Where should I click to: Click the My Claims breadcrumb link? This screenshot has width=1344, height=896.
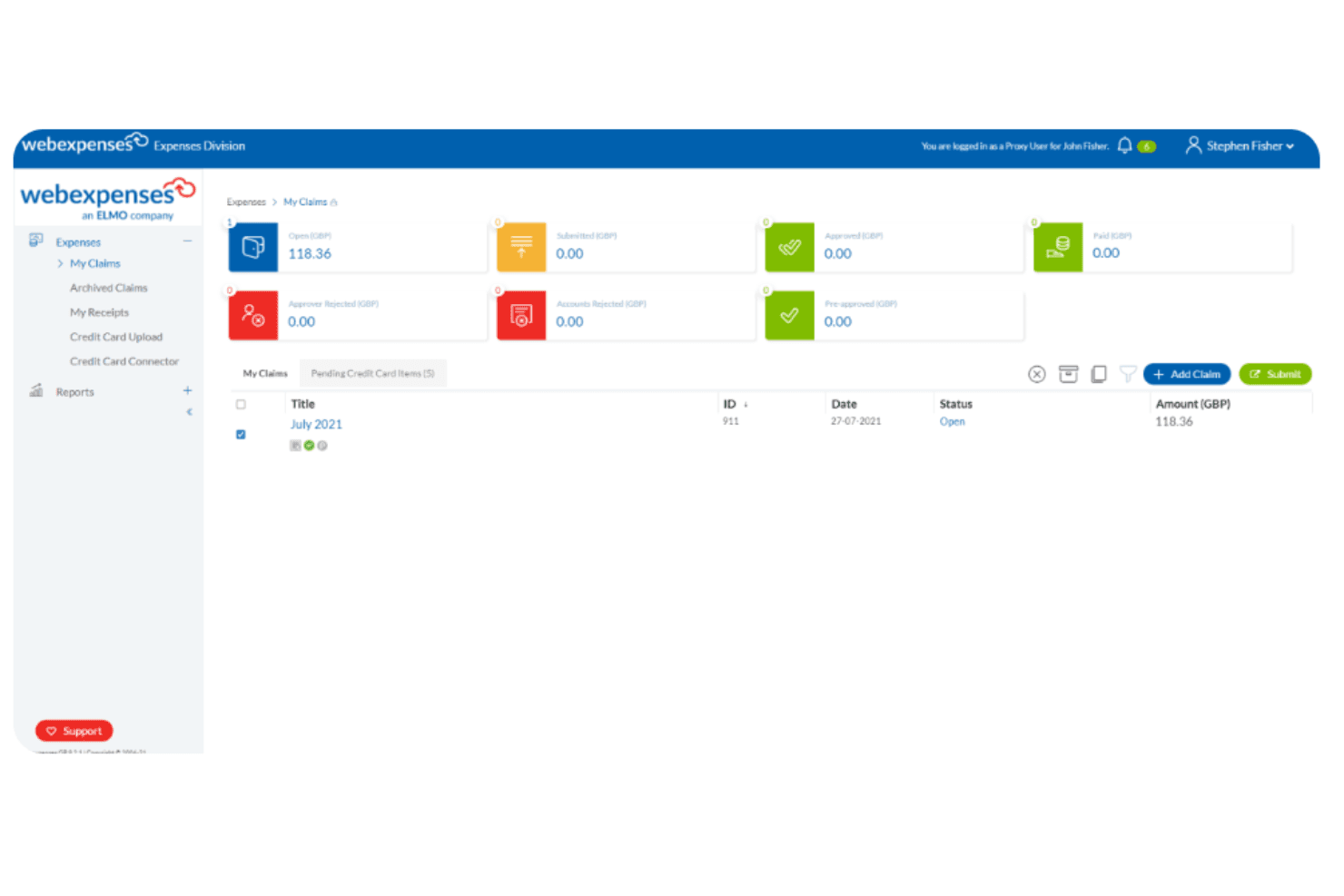[305, 202]
